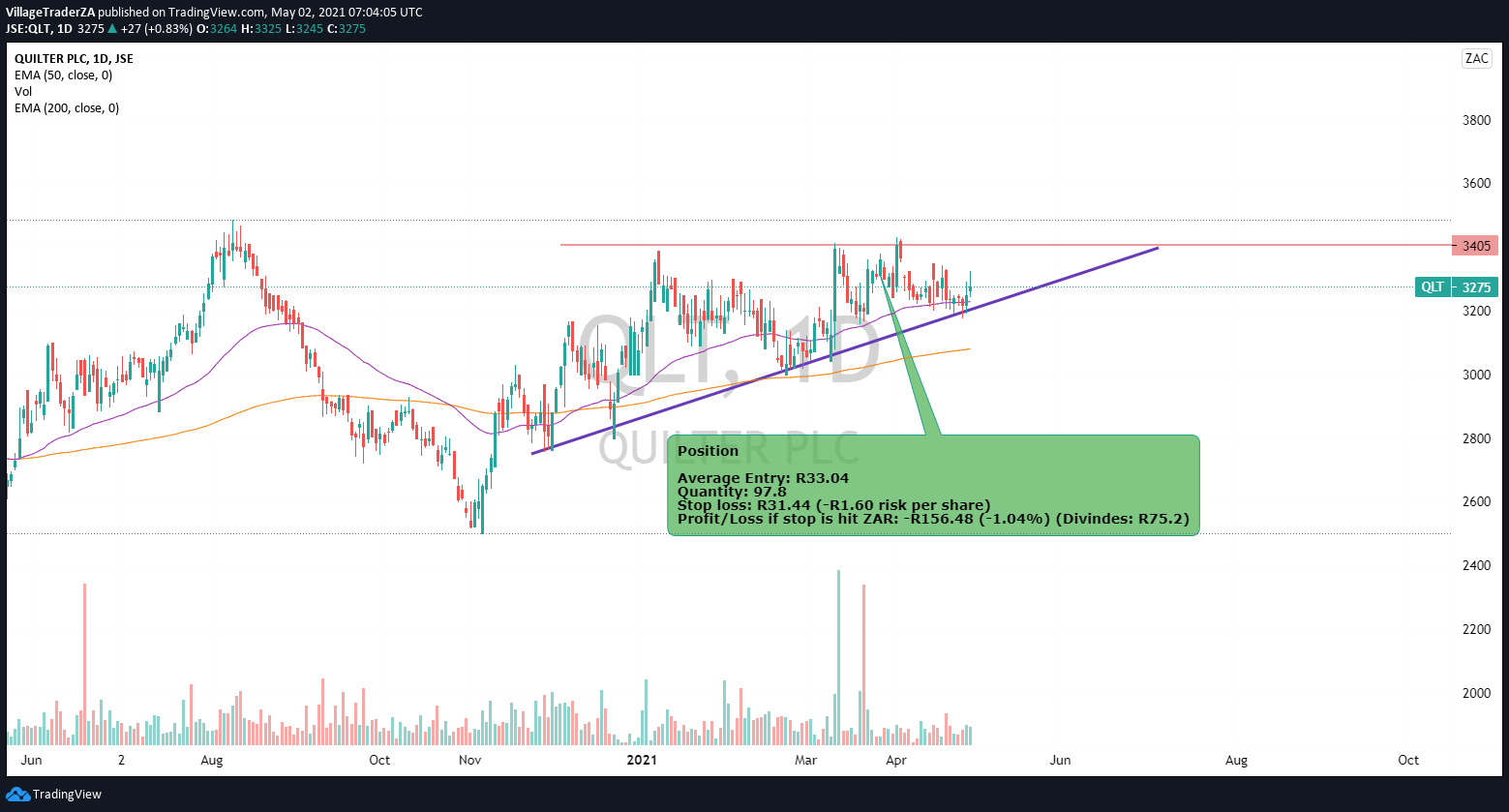Toggle the Vol indicator legend entry
Viewport: 1509px width, 812px height.
point(23,92)
